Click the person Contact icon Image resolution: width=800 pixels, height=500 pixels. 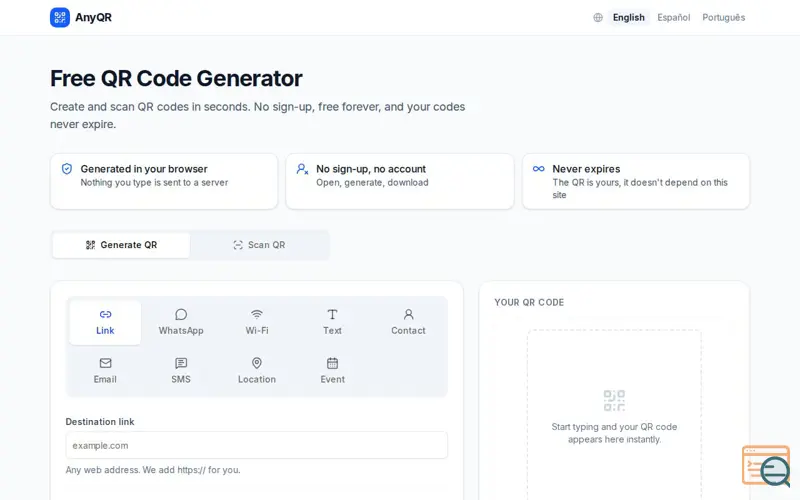pyautogui.click(x=408, y=314)
